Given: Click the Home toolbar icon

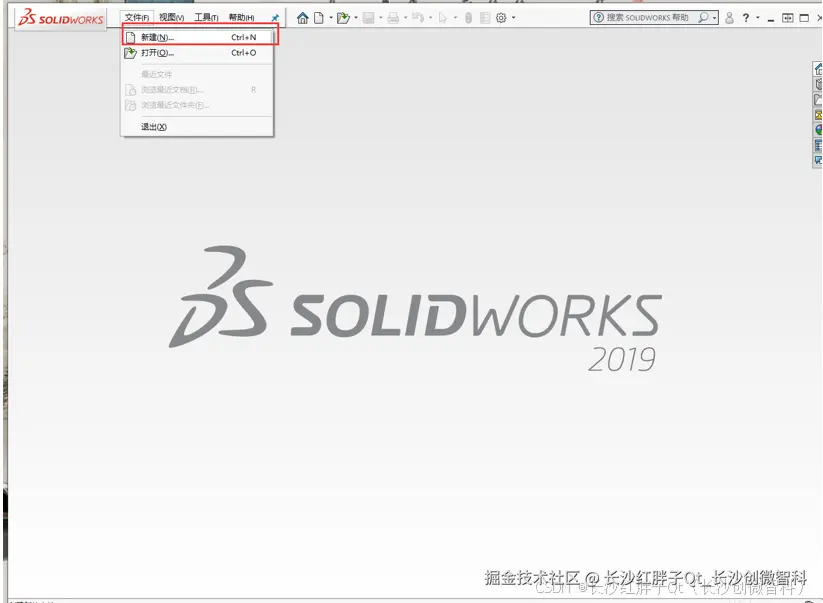Looking at the screenshot, I should click(302, 17).
